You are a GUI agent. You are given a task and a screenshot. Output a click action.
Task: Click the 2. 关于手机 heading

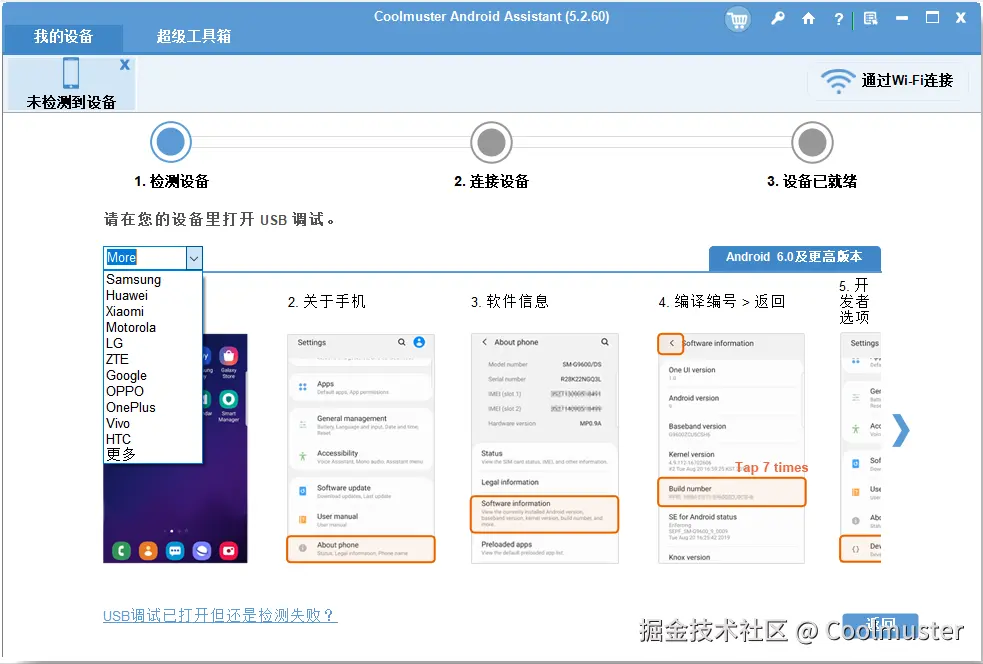pyautogui.click(x=327, y=302)
